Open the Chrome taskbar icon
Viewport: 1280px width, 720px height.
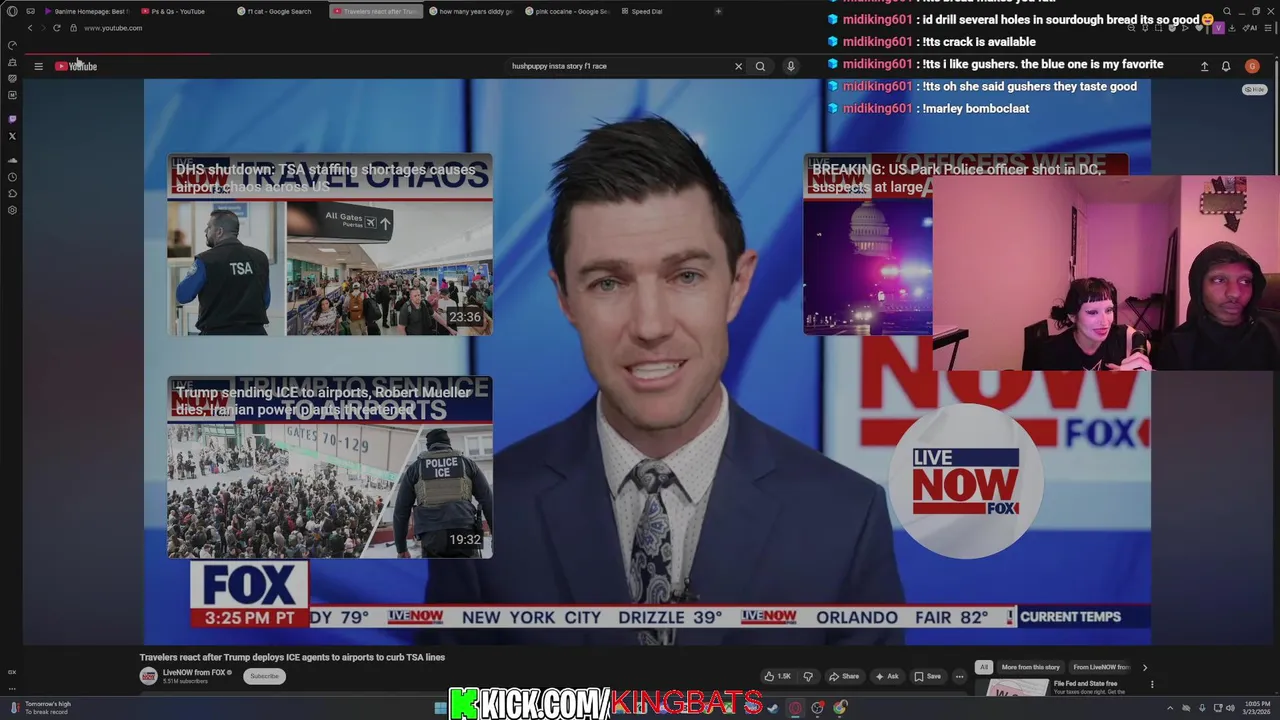pos(840,708)
